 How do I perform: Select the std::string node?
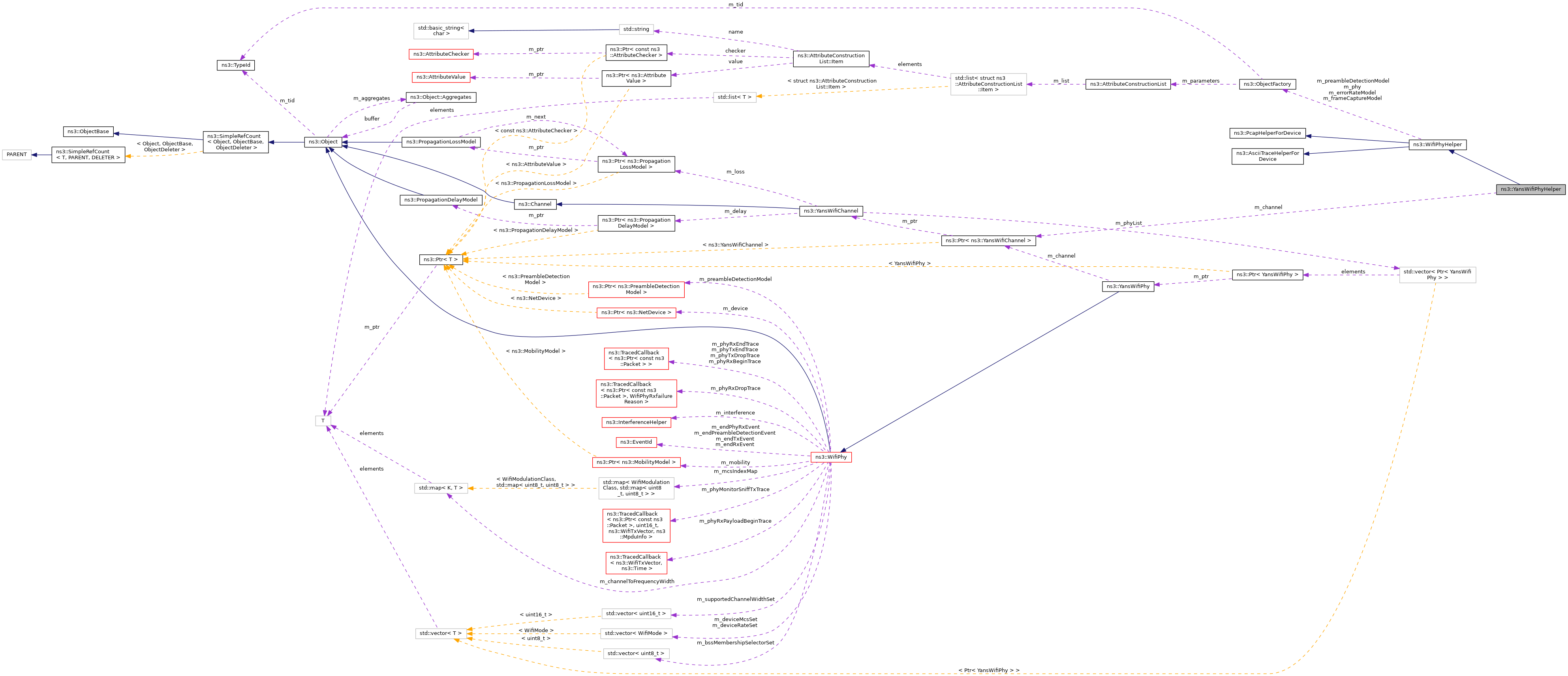coord(636,29)
